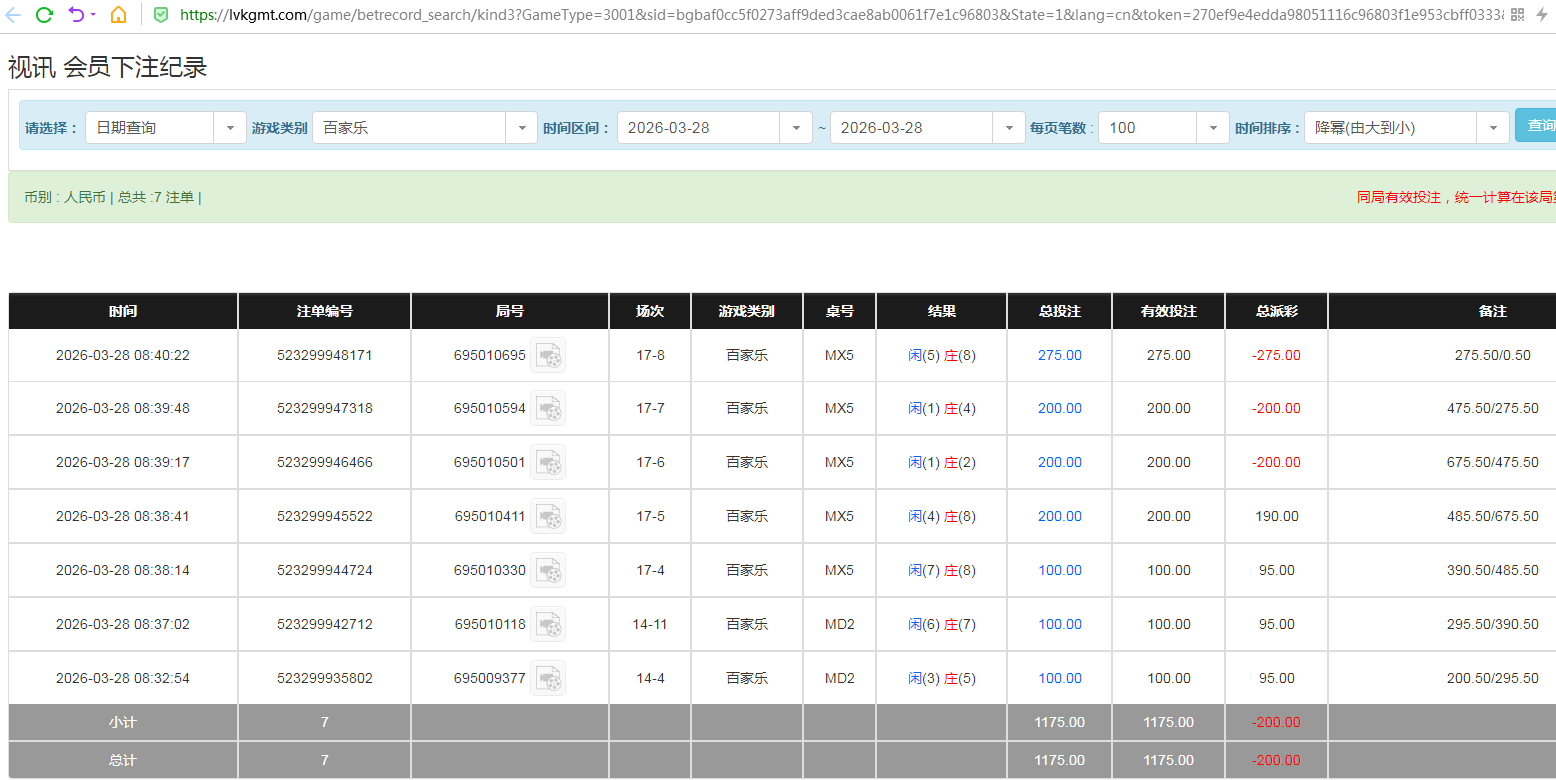Click the 查询 search button

1537,126
